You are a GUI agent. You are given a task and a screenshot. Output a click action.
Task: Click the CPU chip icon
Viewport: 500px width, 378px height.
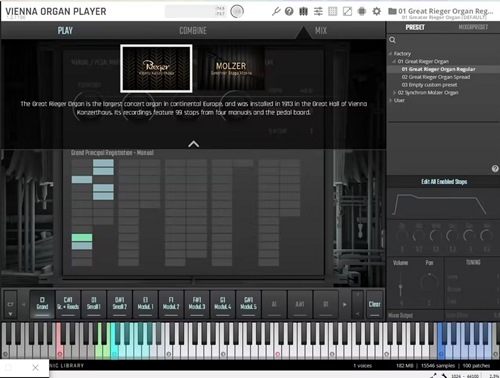[x=362, y=12]
